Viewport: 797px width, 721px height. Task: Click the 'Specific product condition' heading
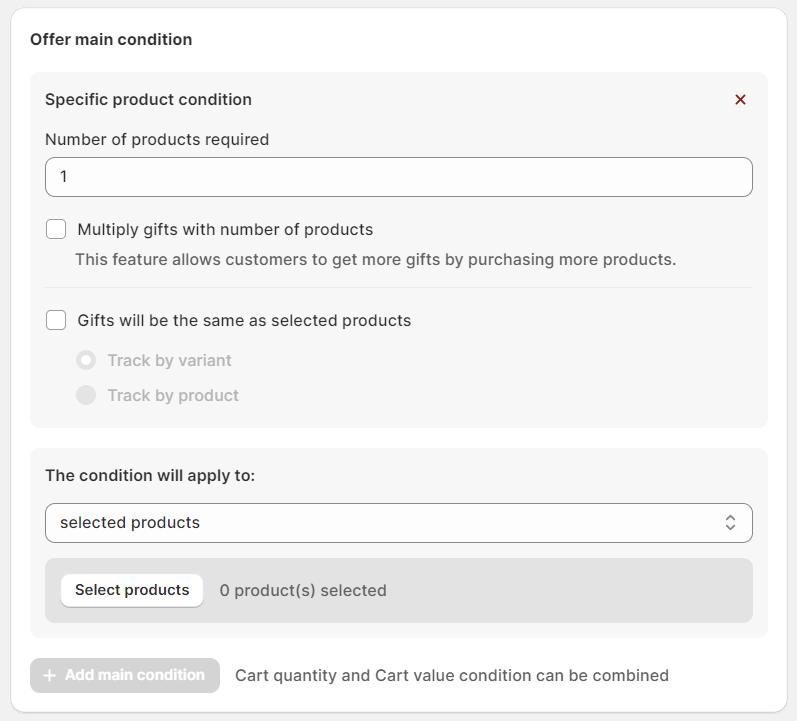[148, 100]
